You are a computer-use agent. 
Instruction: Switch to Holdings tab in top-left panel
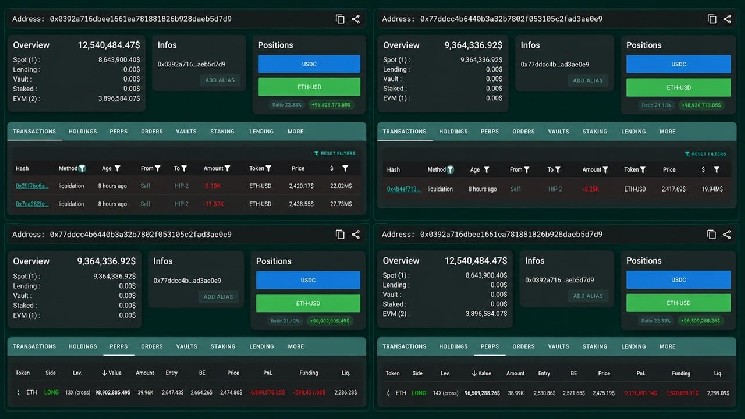[83, 131]
